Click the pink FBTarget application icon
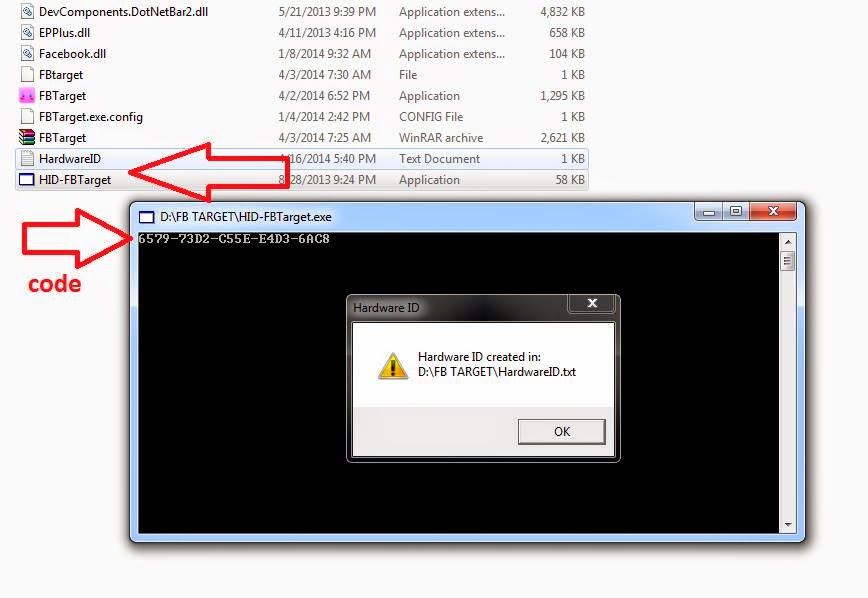 pyautogui.click(x=27, y=96)
